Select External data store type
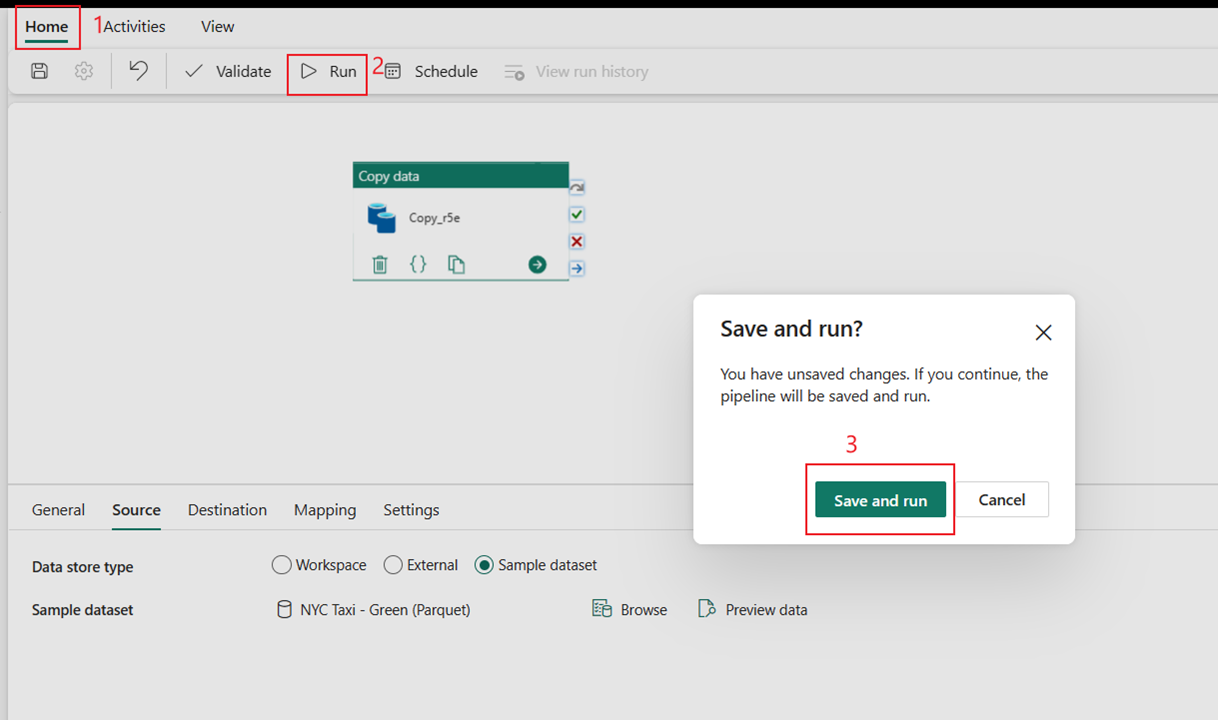 tap(421, 565)
